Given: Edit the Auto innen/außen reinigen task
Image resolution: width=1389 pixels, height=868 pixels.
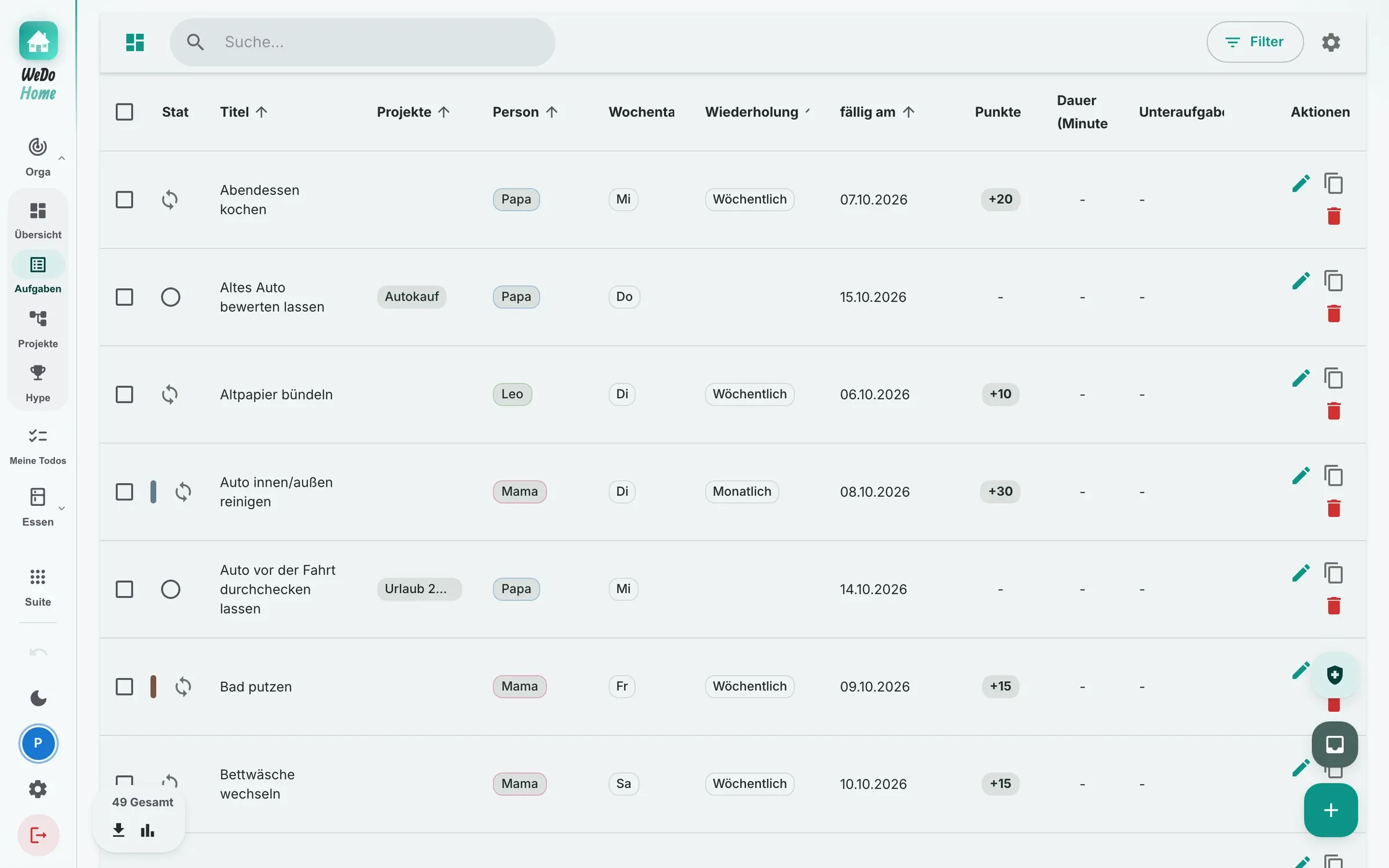Looking at the screenshot, I should tap(1300, 476).
